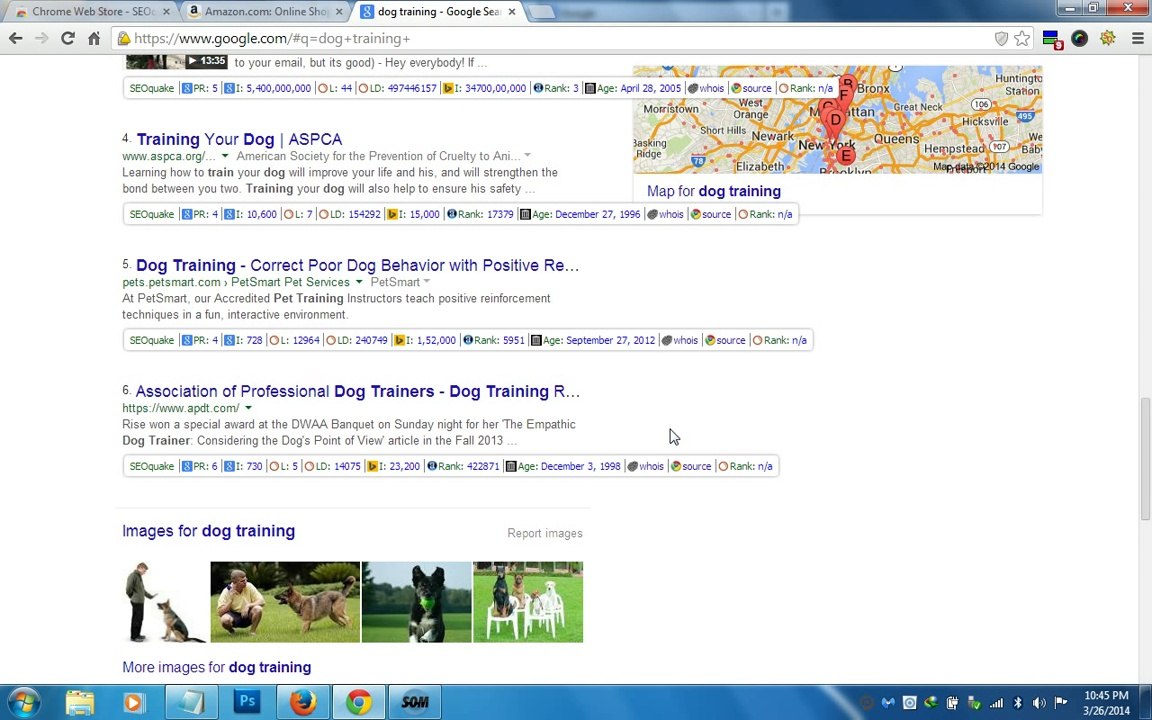Go back to previous page

click(15, 38)
